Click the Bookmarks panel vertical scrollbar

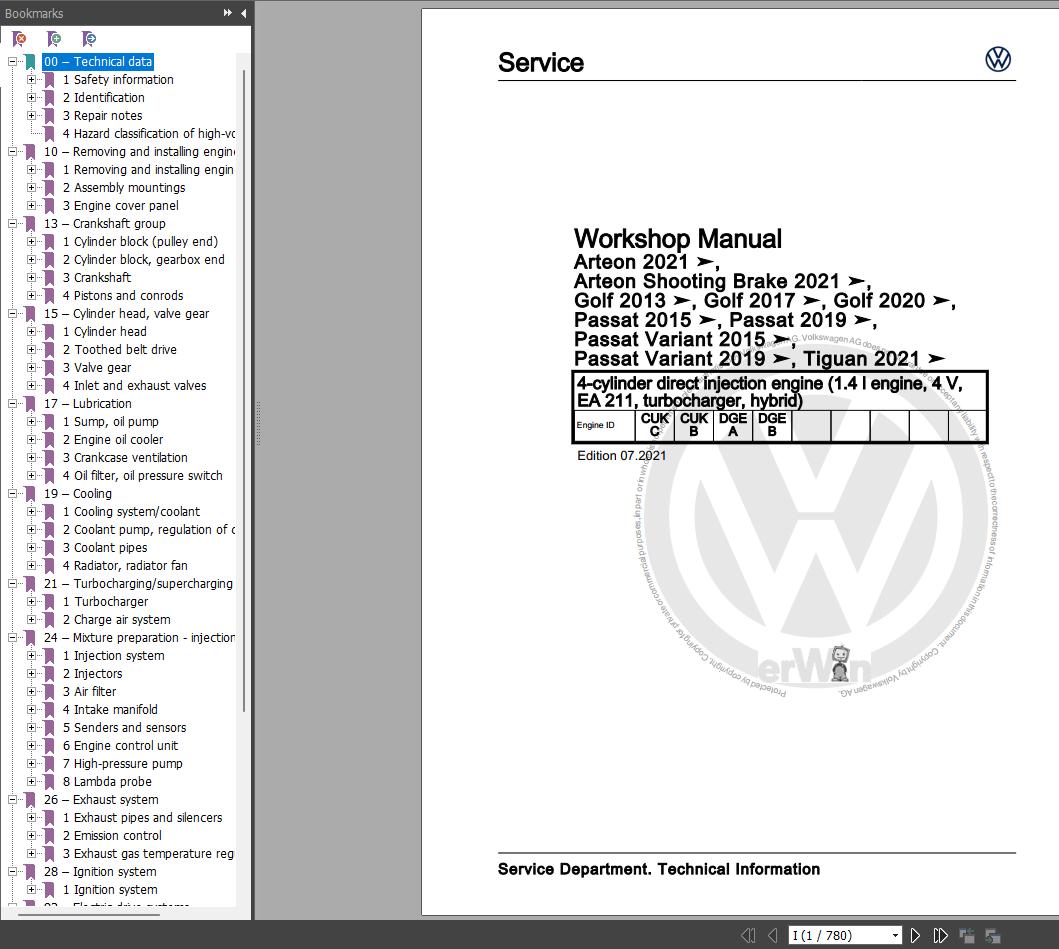click(x=243, y=390)
